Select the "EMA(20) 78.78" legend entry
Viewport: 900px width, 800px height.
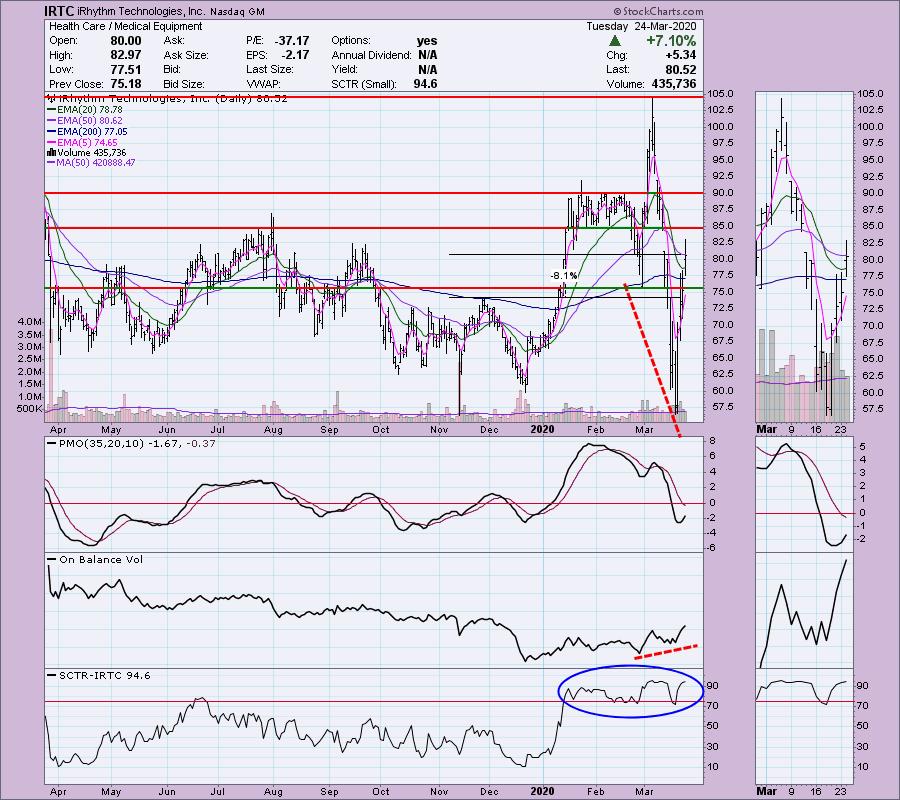[x=84, y=110]
